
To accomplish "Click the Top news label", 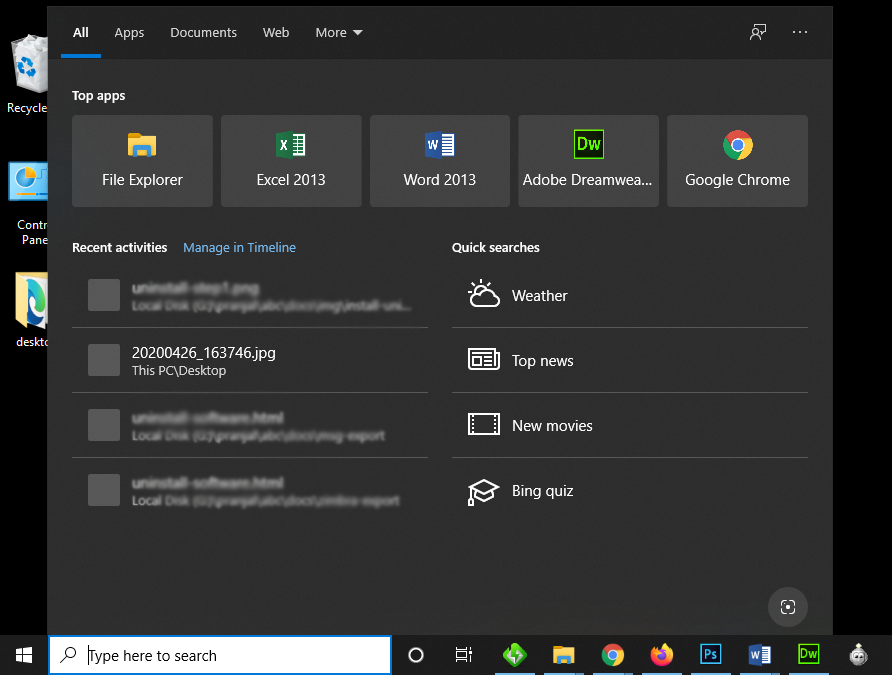I will (x=543, y=361).
